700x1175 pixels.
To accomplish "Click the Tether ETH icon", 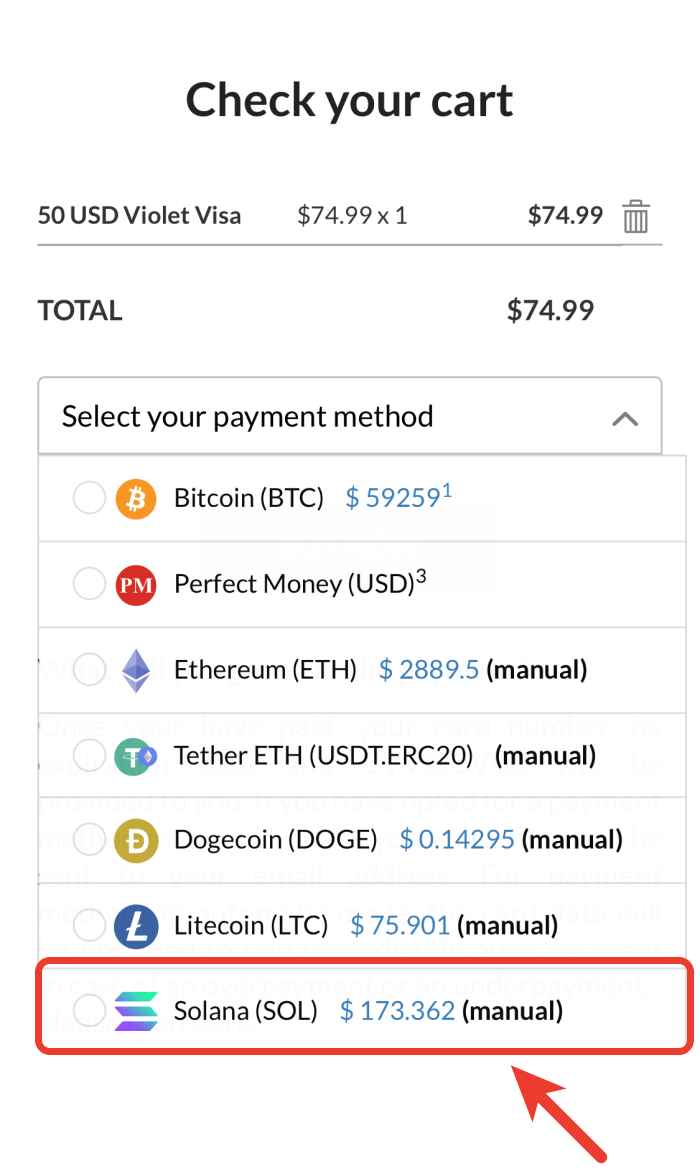I will coord(136,756).
